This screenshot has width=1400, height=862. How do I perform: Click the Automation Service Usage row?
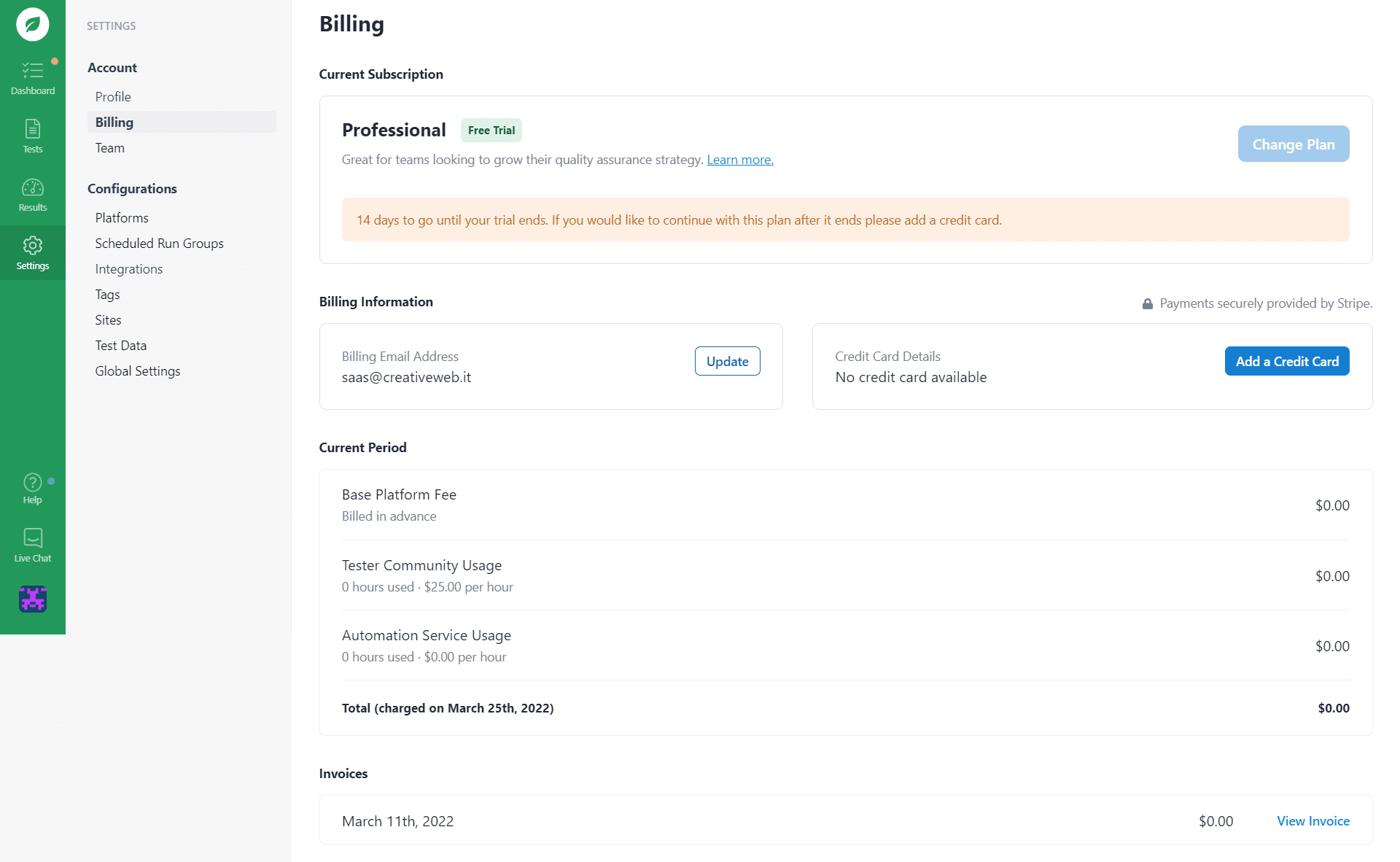tap(846, 645)
